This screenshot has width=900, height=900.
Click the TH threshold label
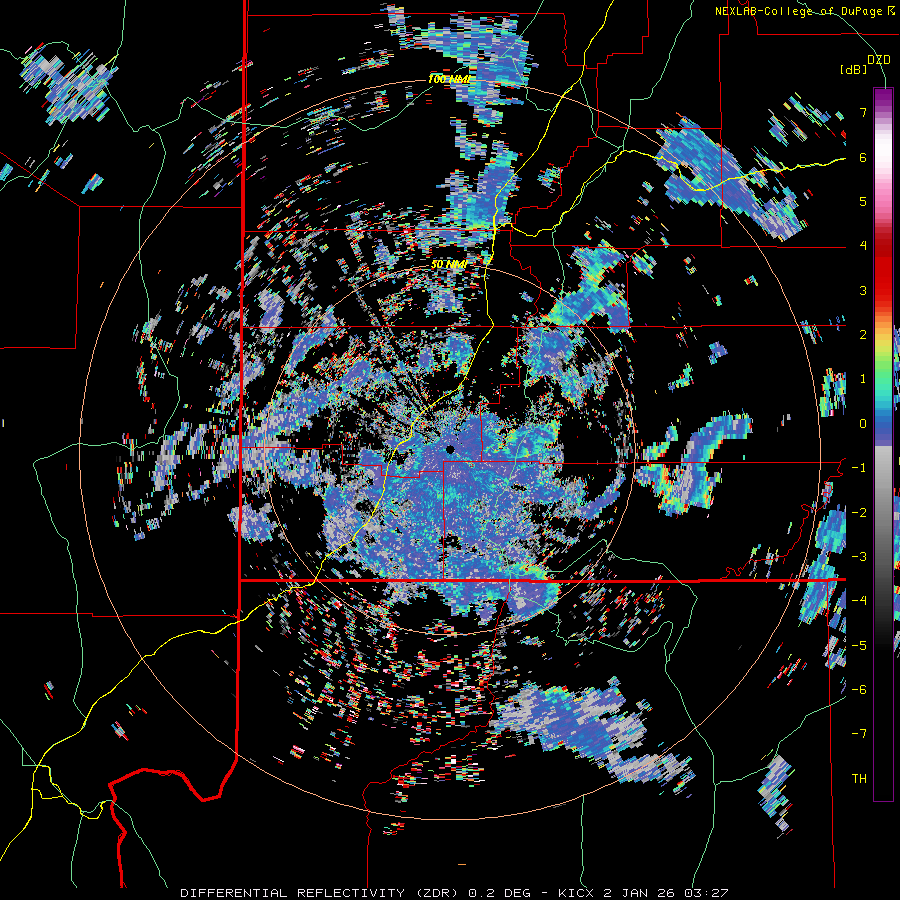point(859,779)
